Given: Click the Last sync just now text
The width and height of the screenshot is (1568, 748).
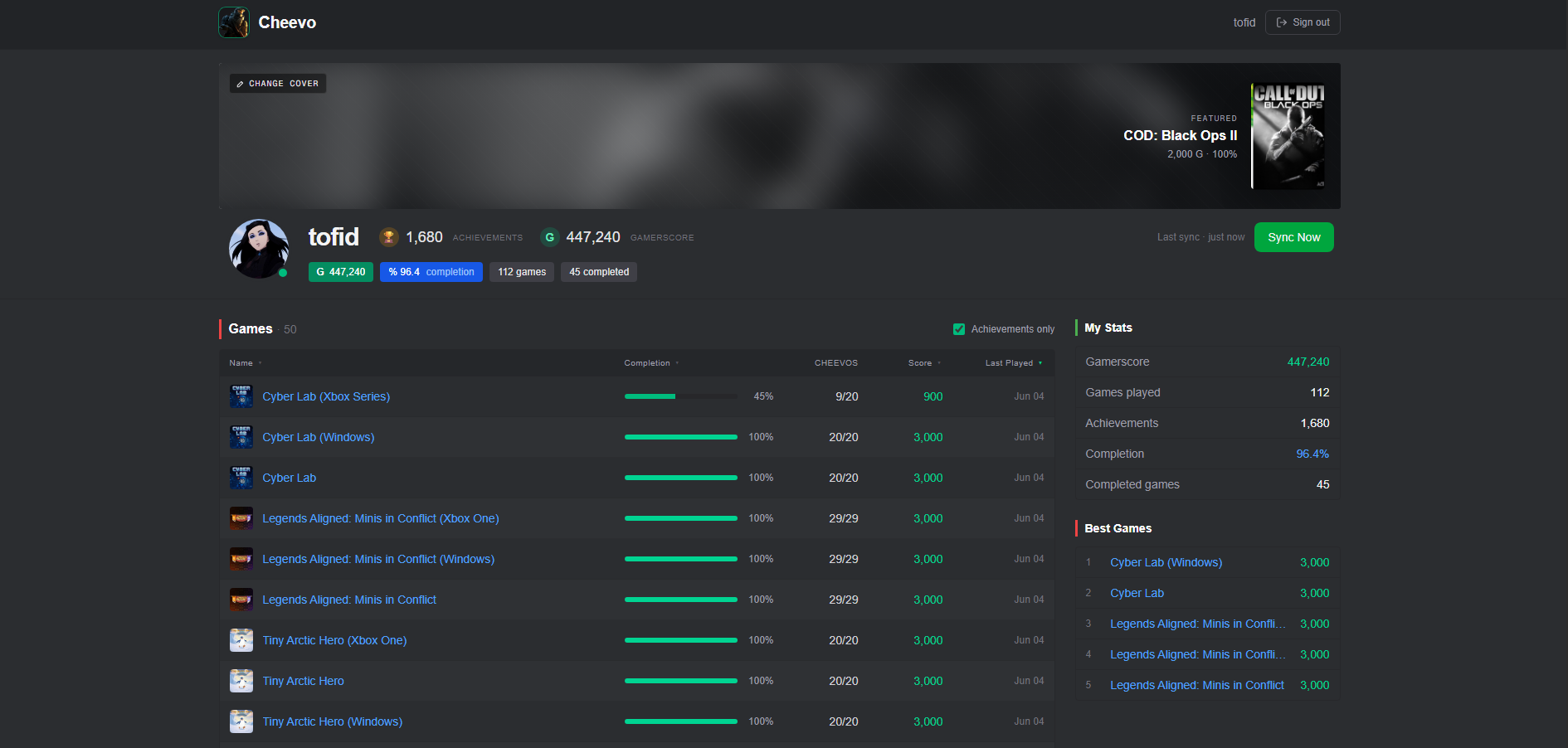Looking at the screenshot, I should [1200, 237].
